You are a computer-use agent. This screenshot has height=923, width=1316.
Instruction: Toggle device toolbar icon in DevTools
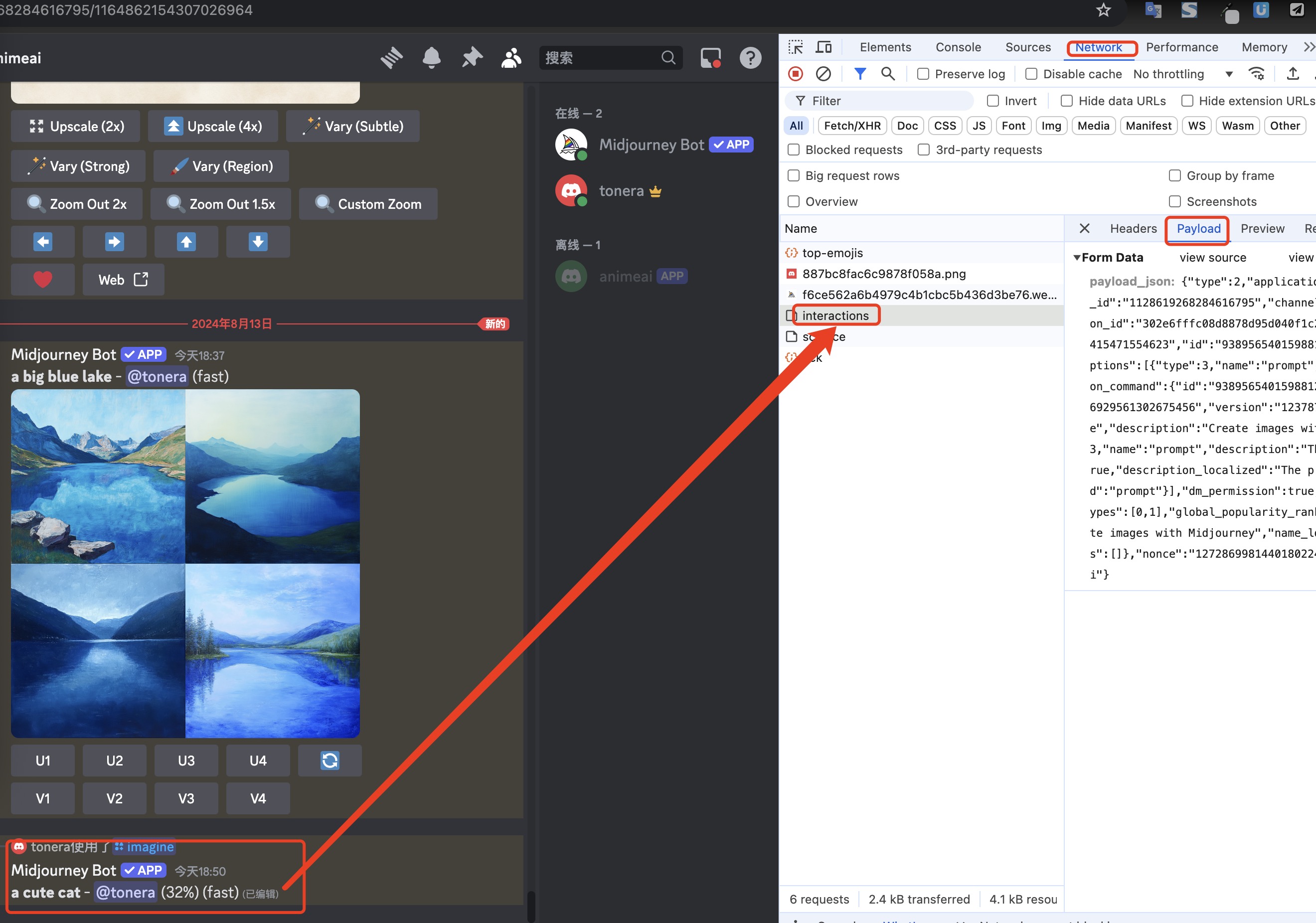(x=823, y=47)
